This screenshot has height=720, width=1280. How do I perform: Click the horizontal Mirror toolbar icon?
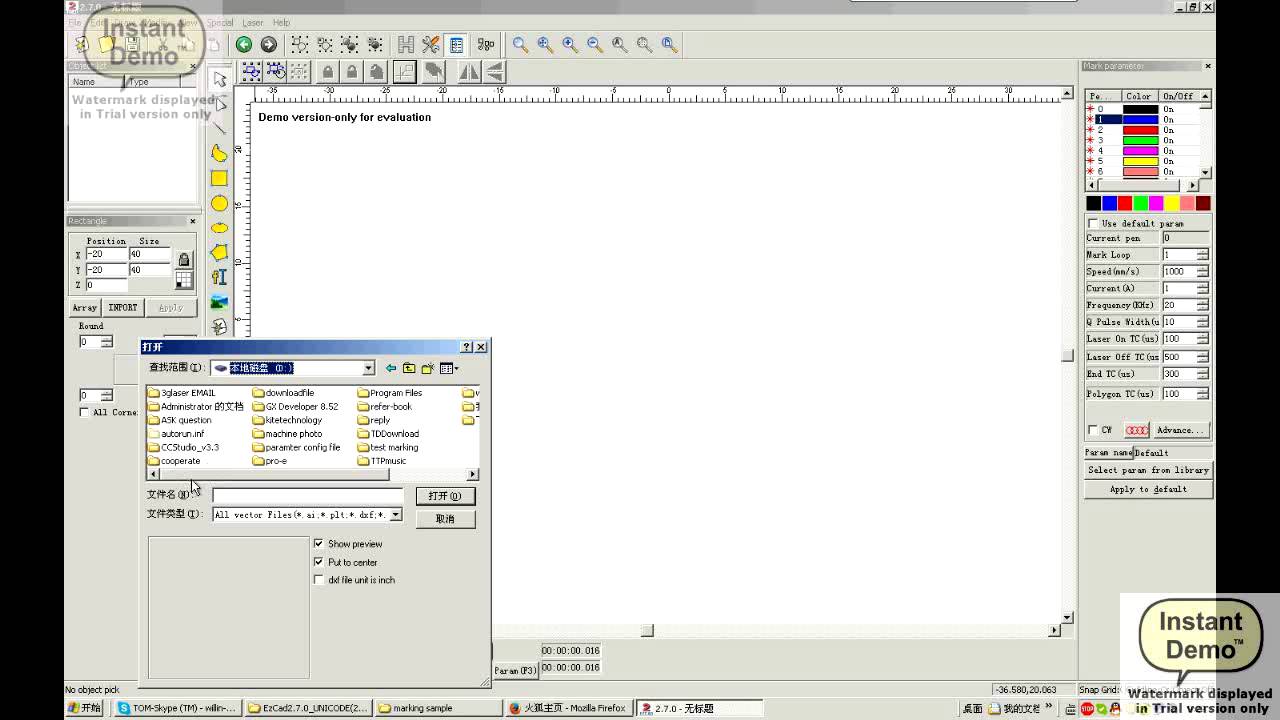pos(469,71)
